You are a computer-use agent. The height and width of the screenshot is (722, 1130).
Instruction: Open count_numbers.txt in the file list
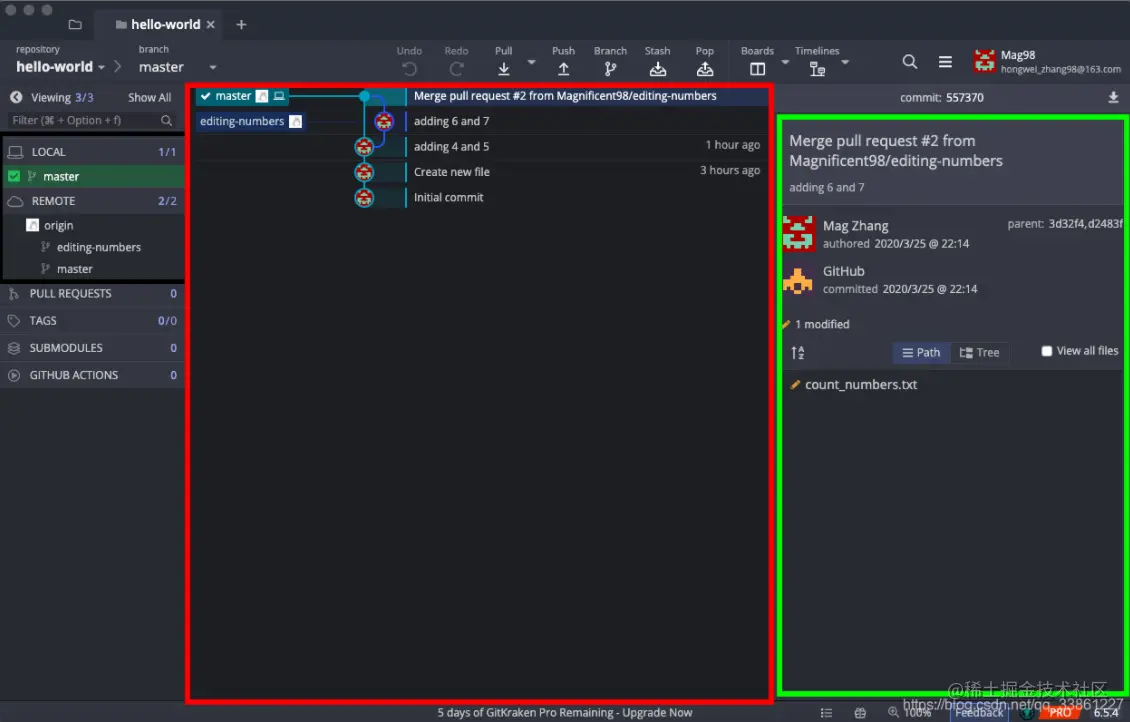[860, 385]
